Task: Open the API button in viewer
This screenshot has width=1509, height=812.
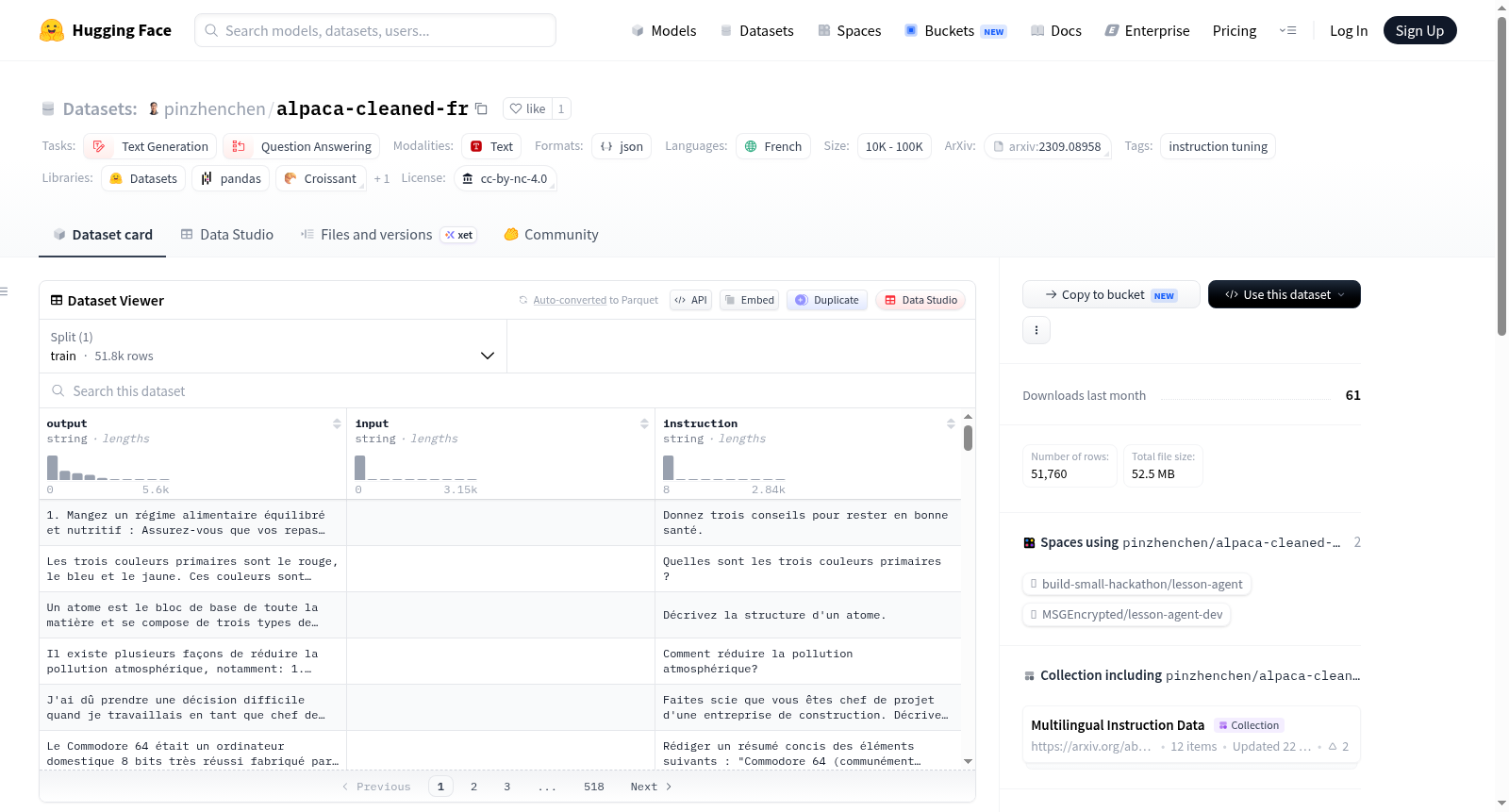Action: pyautogui.click(x=690, y=300)
